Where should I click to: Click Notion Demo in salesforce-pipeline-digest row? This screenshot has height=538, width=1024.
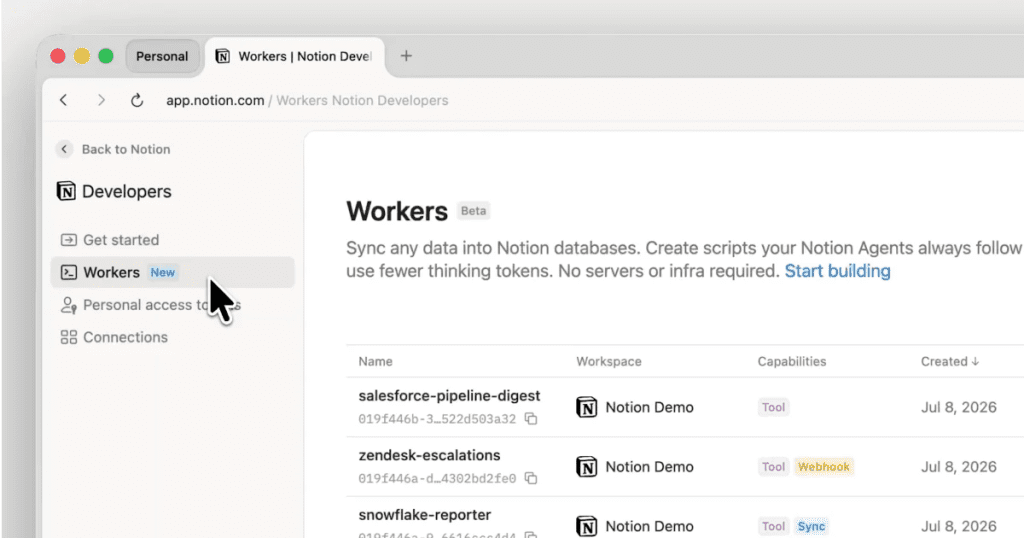(x=649, y=407)
